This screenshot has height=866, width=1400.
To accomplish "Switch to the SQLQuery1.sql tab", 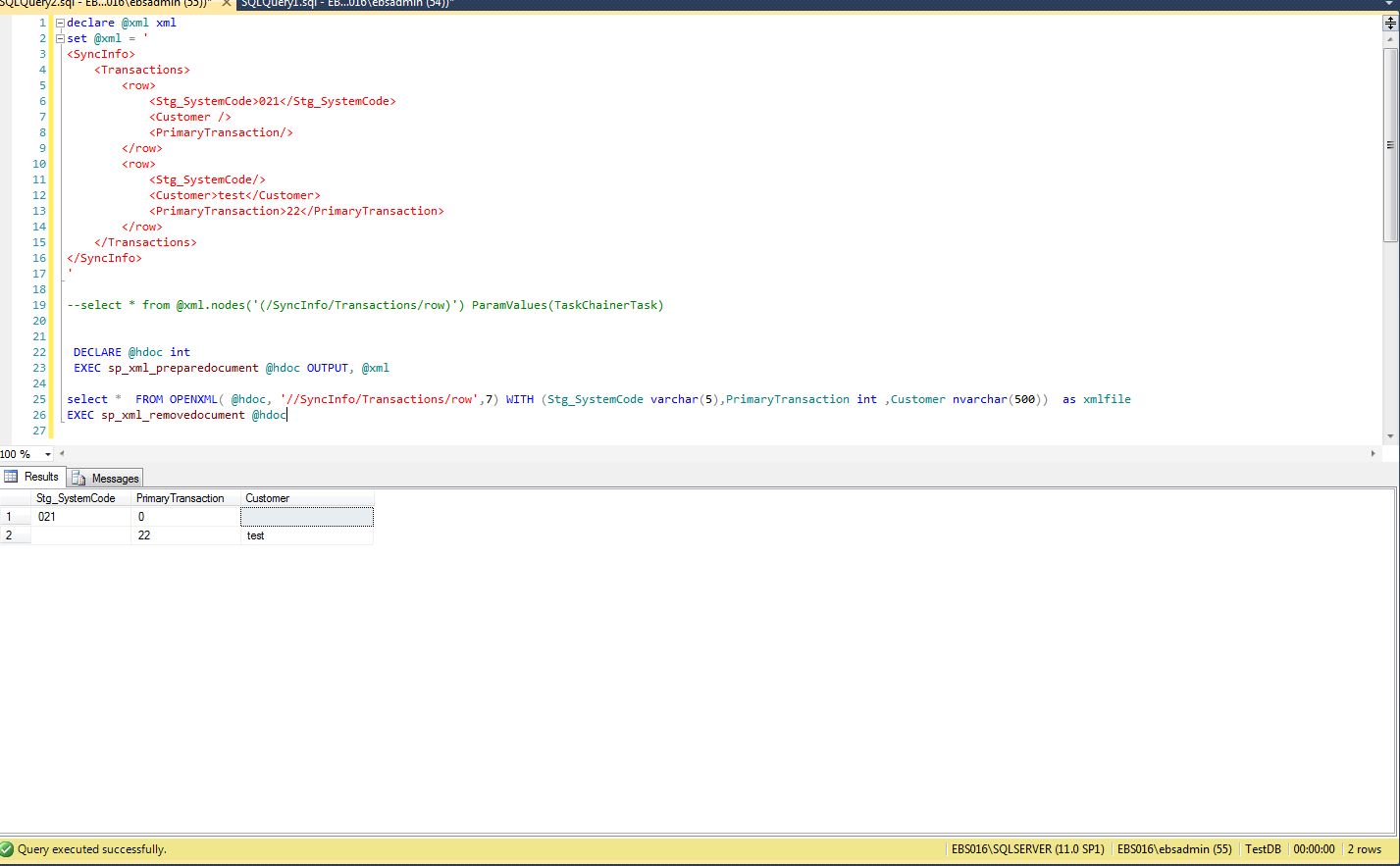I will click(347, 4).
